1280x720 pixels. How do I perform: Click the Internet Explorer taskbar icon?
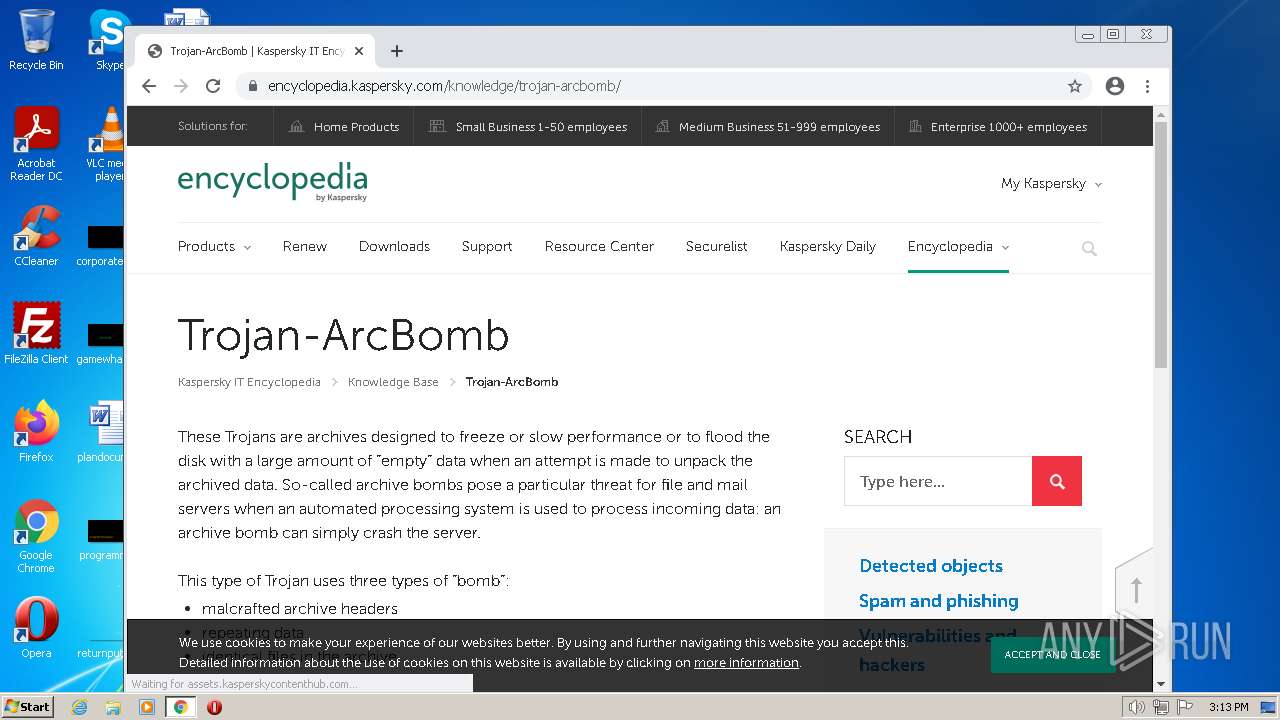coord(79,707)
